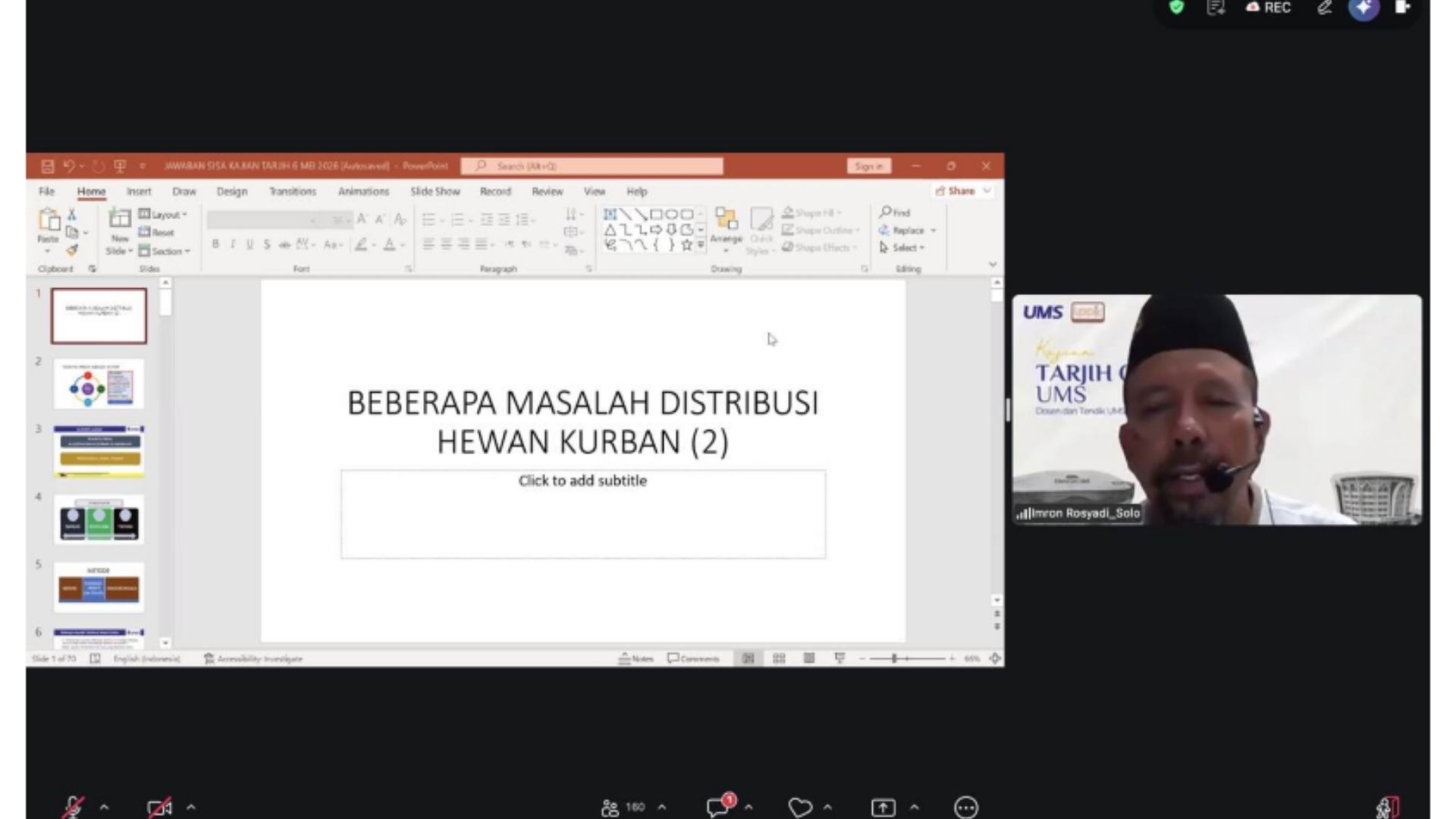Click the zoom level slider in status bar

(x=907, y=658)
